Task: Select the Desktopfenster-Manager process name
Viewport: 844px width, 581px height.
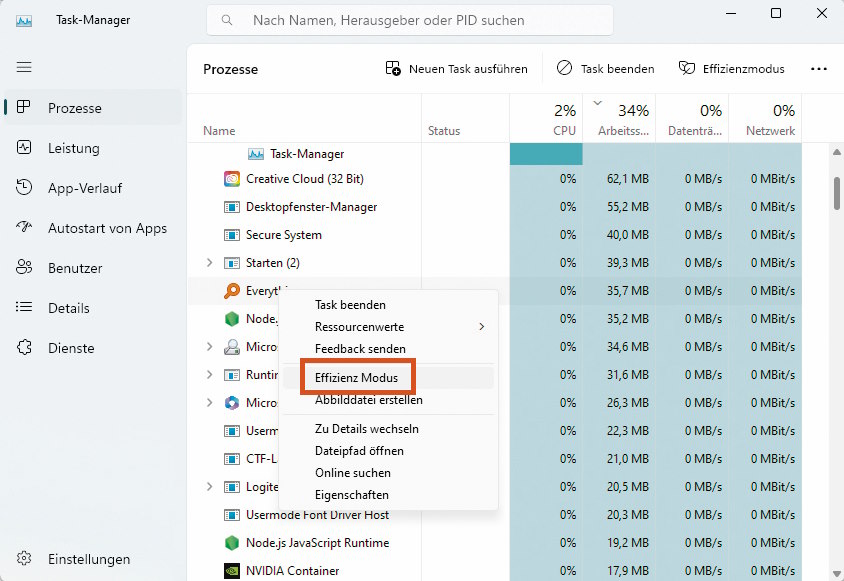Action: coord(311,207)
